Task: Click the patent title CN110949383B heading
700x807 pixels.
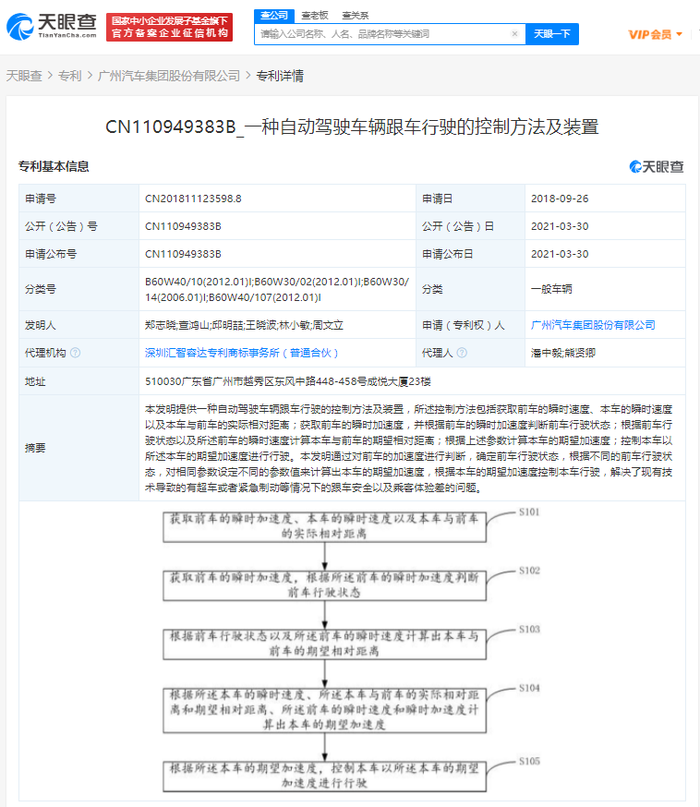Action: tap(352, 127)
